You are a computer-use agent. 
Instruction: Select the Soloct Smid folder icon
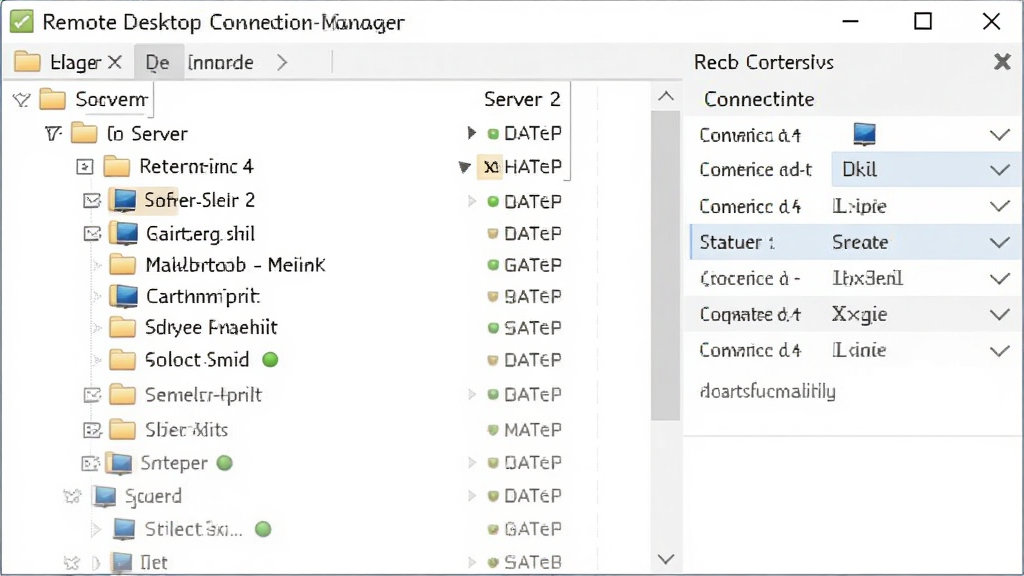point(122,359)
